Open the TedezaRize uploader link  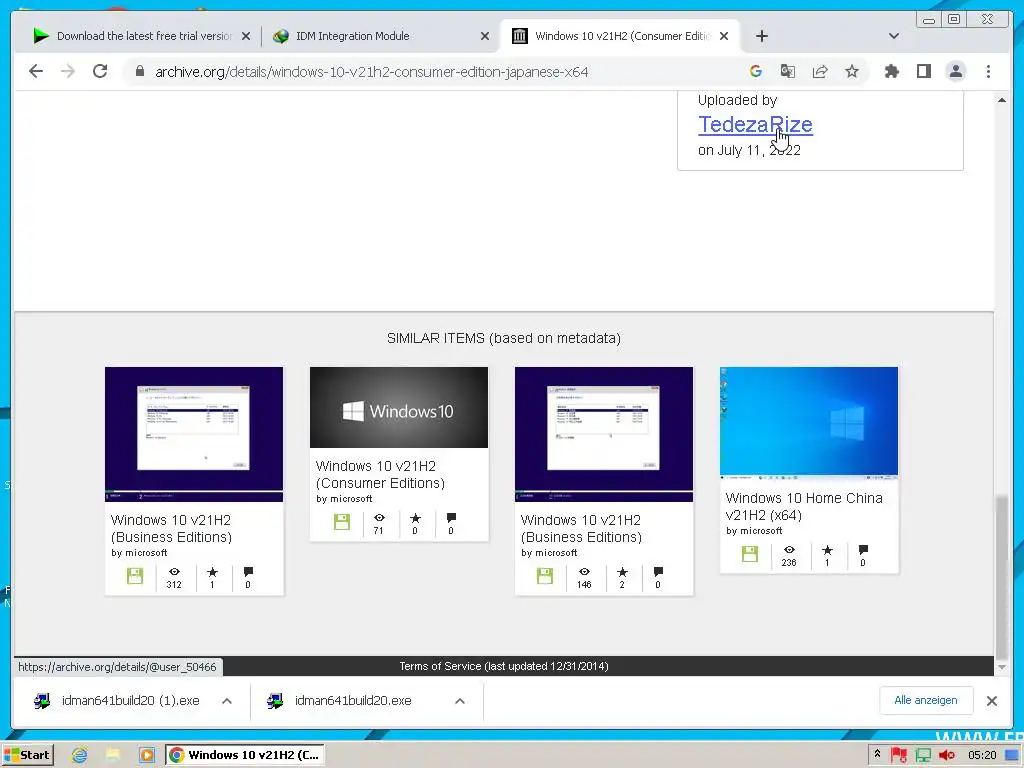[x=755, y=124]
